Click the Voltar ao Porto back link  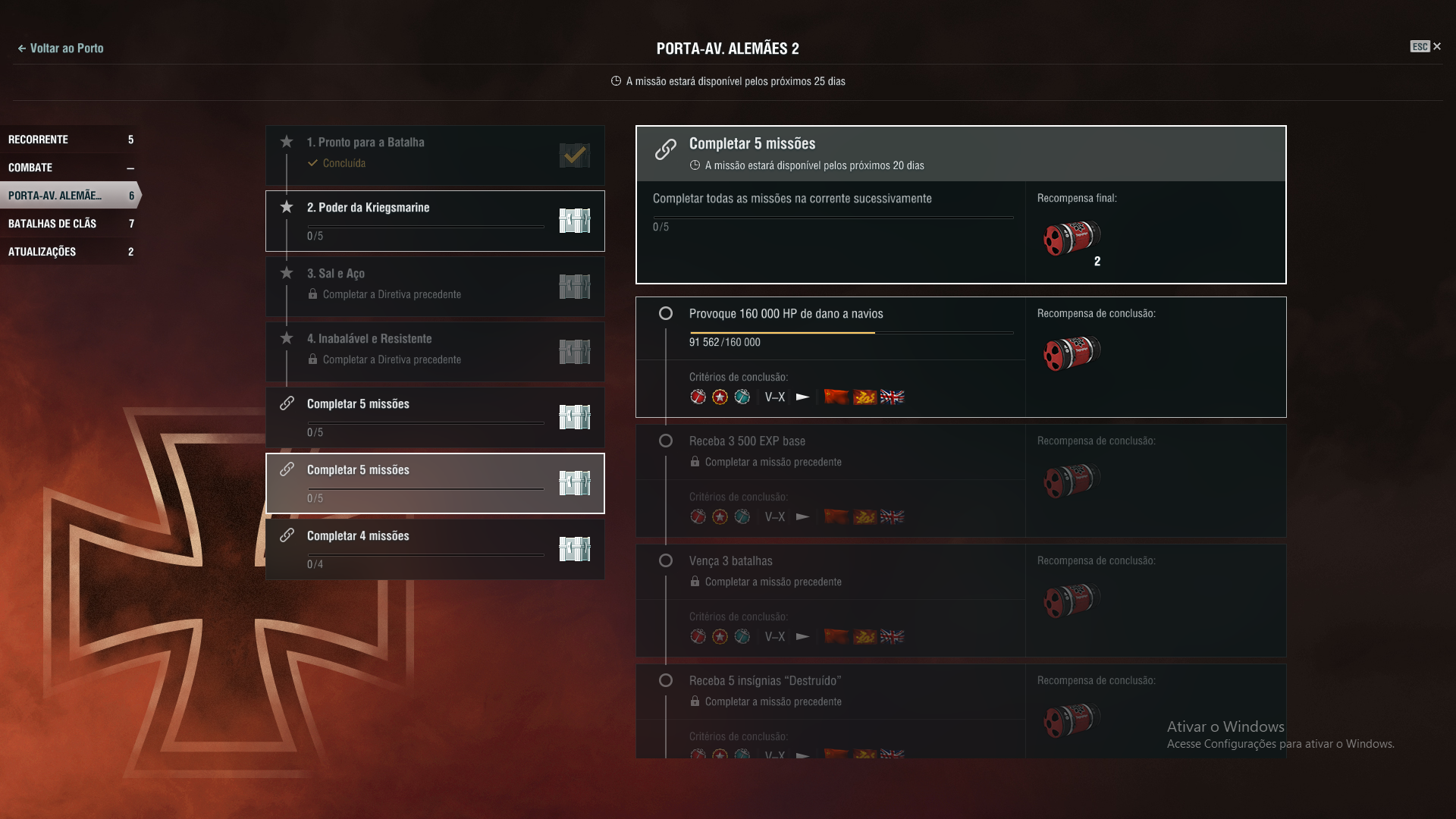click(x=61, y=48)
